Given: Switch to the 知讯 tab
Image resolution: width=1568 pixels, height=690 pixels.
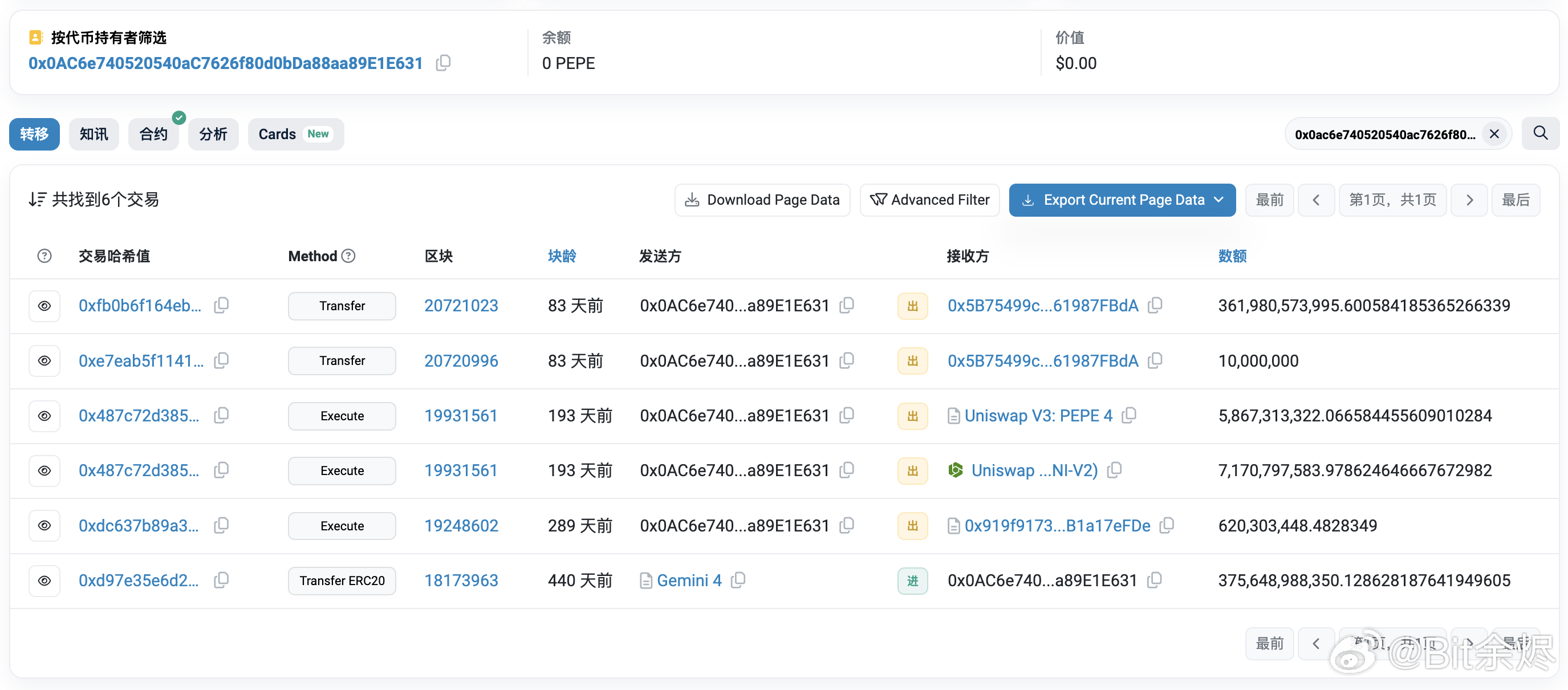Looking at the screenshot, I should pos(94,134).
